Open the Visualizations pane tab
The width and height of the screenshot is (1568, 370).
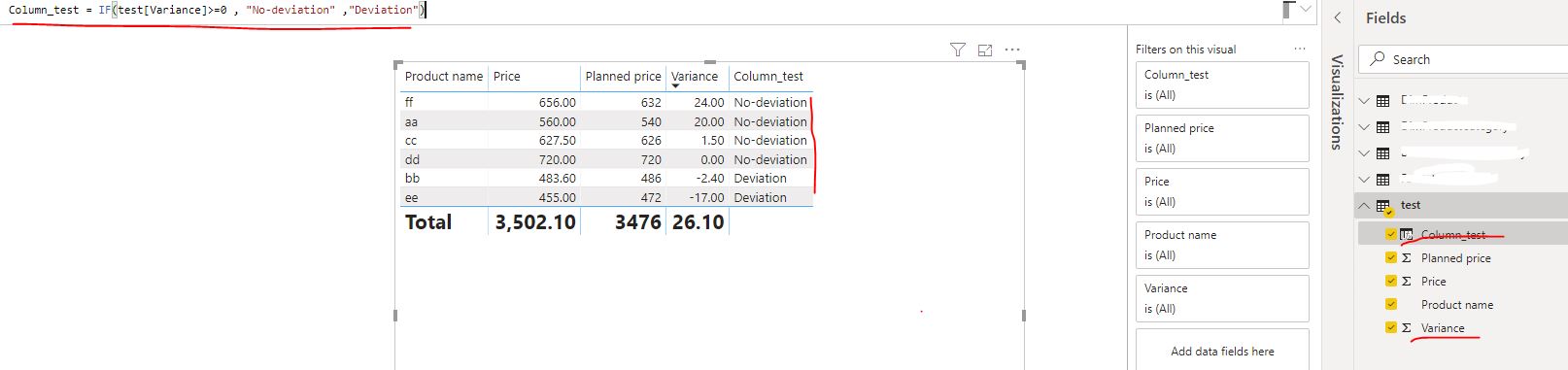click(x=1337, y=101)
